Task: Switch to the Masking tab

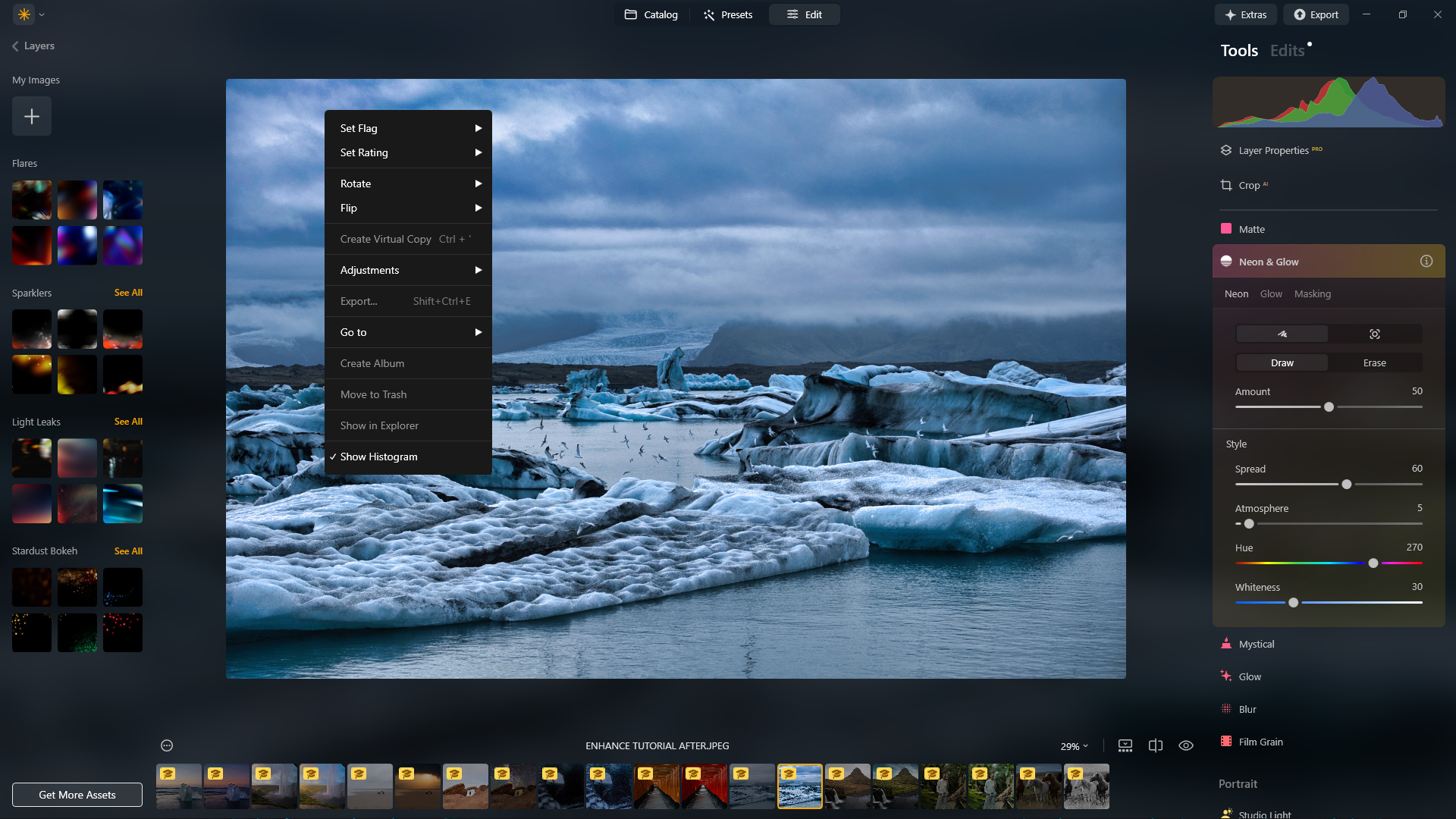Action: (x=1313, y=293)
